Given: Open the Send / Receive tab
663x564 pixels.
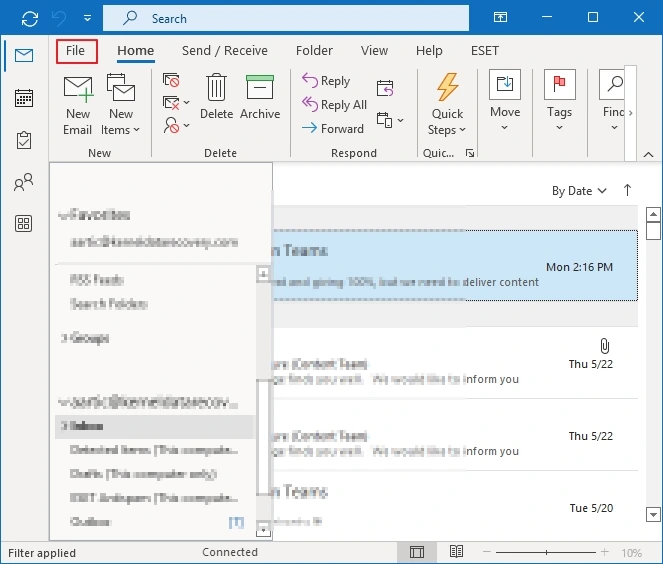Looking at the screenshot, I should coord(225,51).
